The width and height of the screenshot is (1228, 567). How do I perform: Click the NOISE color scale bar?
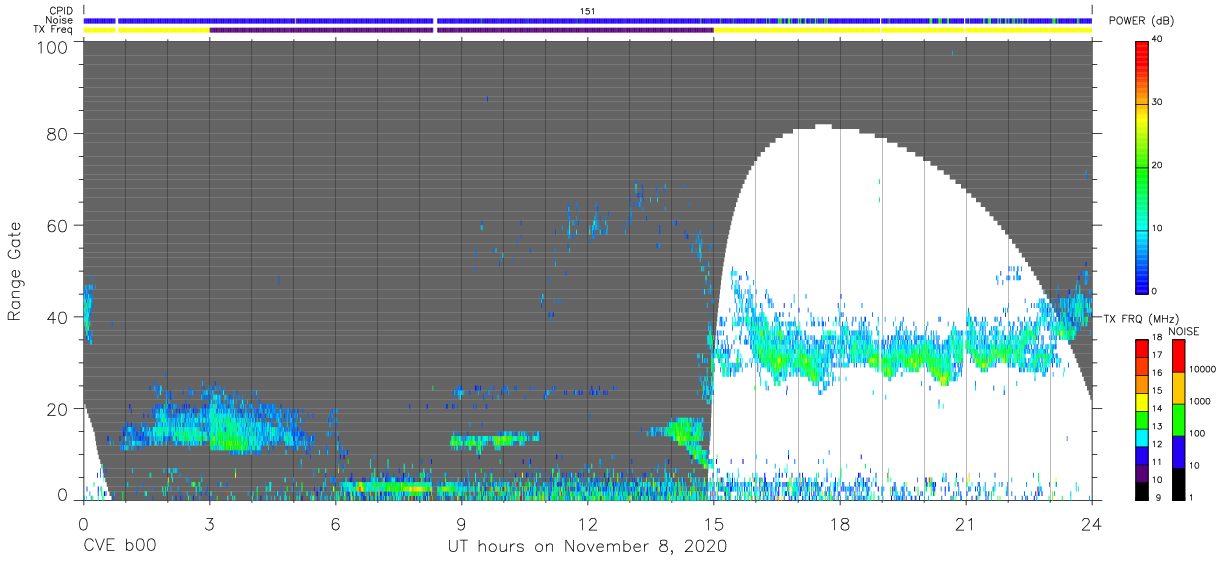(x=1178, y=420)
